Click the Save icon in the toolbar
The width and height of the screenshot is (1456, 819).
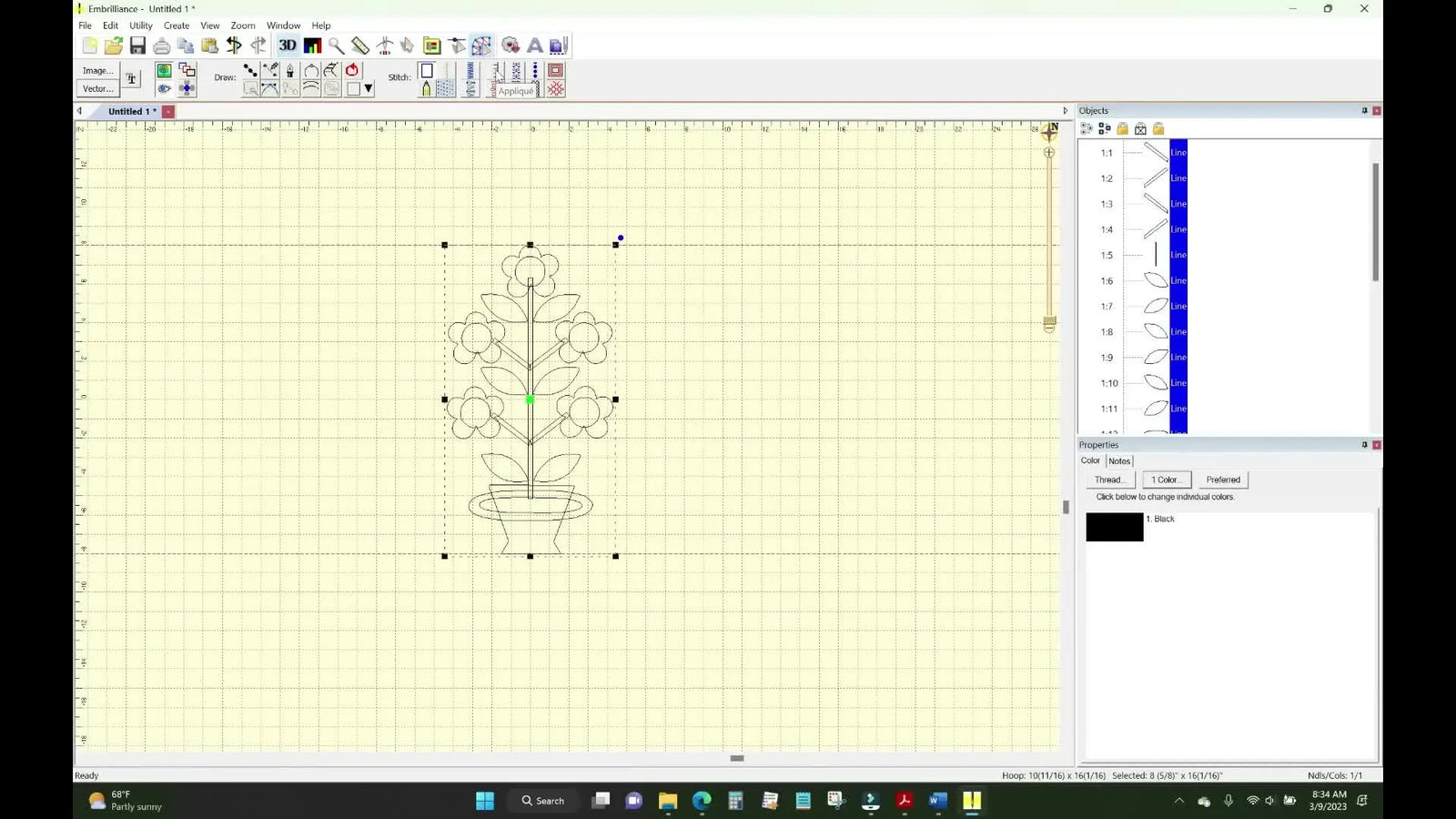[x=137, y=45]
